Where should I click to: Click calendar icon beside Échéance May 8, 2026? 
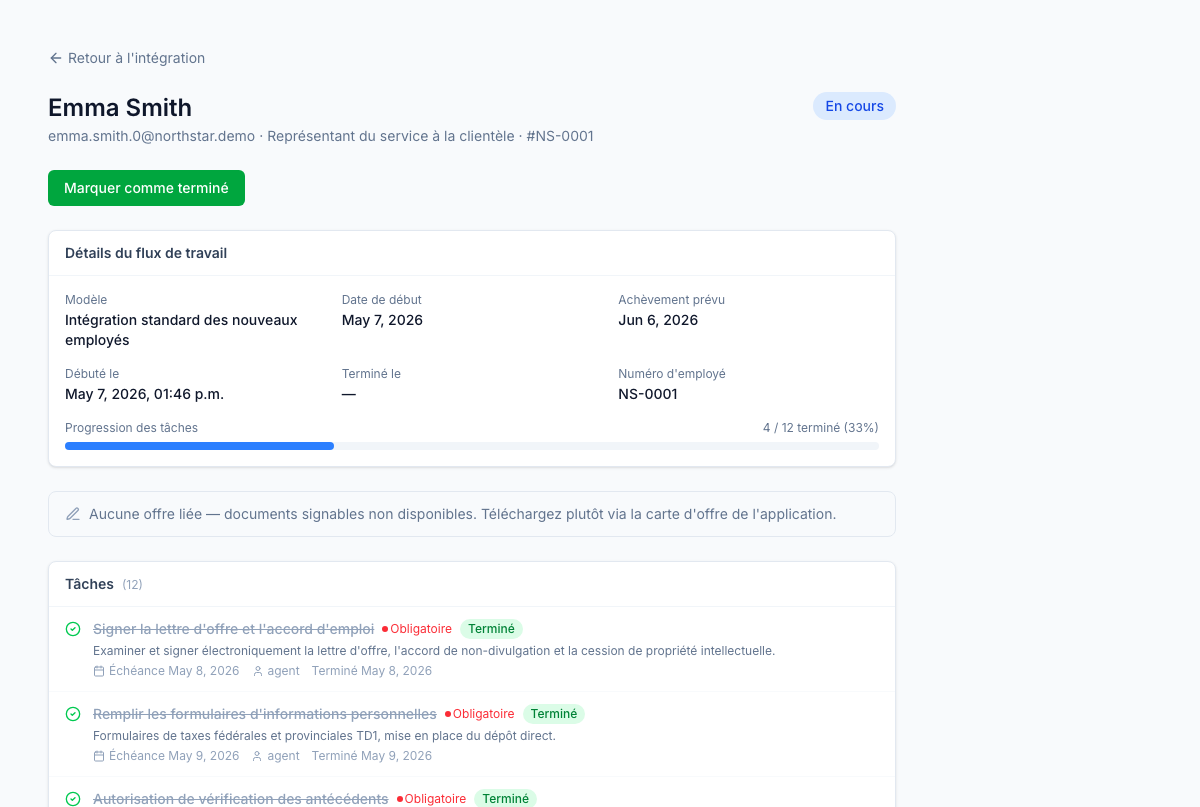[99, 671]
